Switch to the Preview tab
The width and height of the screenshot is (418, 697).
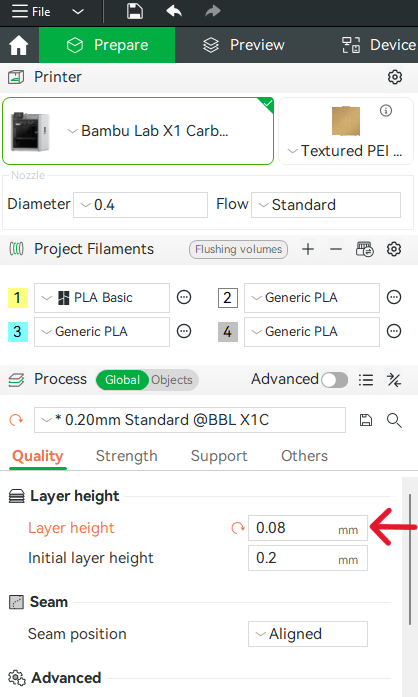(x=244, y=45)
